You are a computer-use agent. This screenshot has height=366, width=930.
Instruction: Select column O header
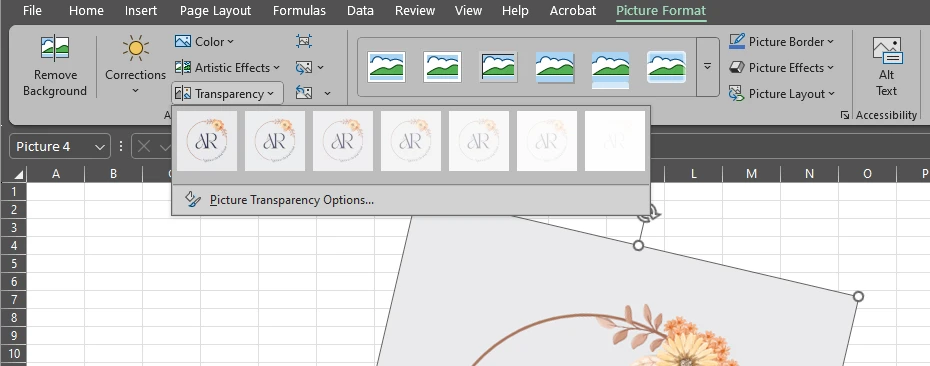867,174
